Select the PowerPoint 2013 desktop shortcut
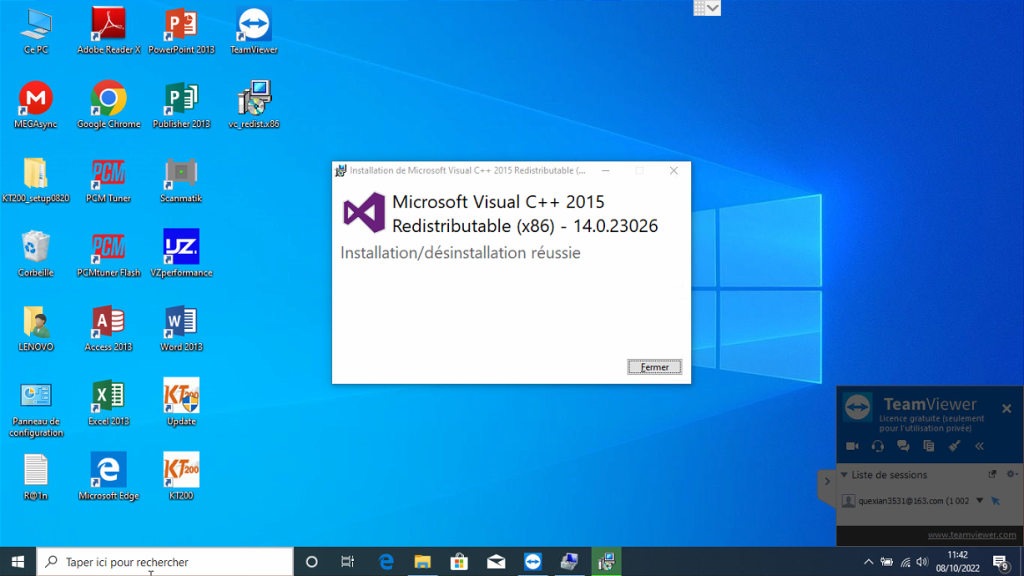The image size is (1024, 576). (181, 31)
